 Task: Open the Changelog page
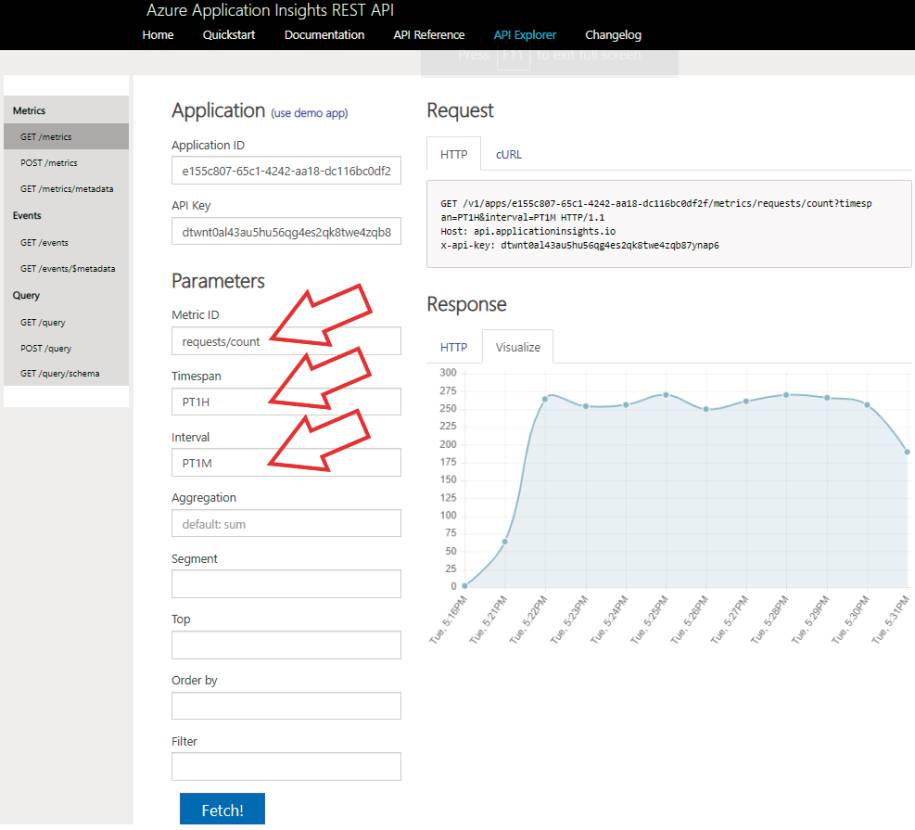point(613,35)
